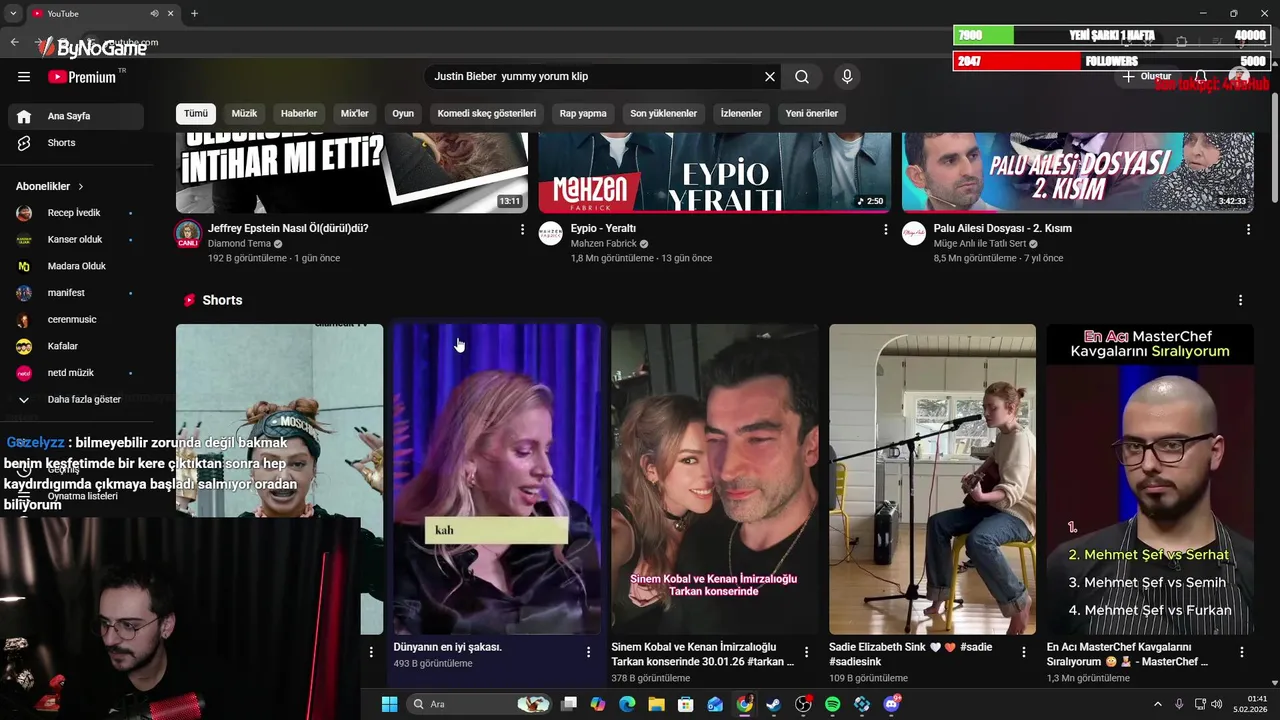
Task: Expand the Abonelikler section arrow
Action: pyautogui.click(x=81, y=187)
